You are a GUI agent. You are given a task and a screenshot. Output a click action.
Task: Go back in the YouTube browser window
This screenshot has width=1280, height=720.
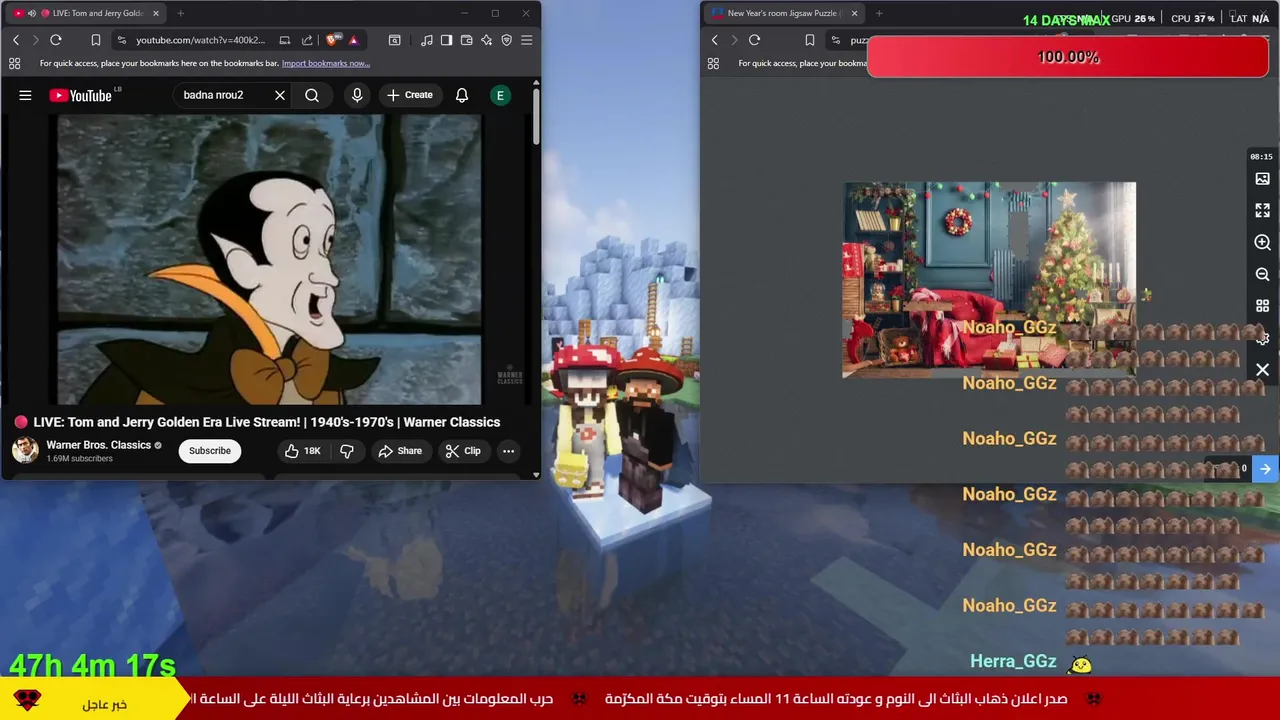tap(16, 40)
